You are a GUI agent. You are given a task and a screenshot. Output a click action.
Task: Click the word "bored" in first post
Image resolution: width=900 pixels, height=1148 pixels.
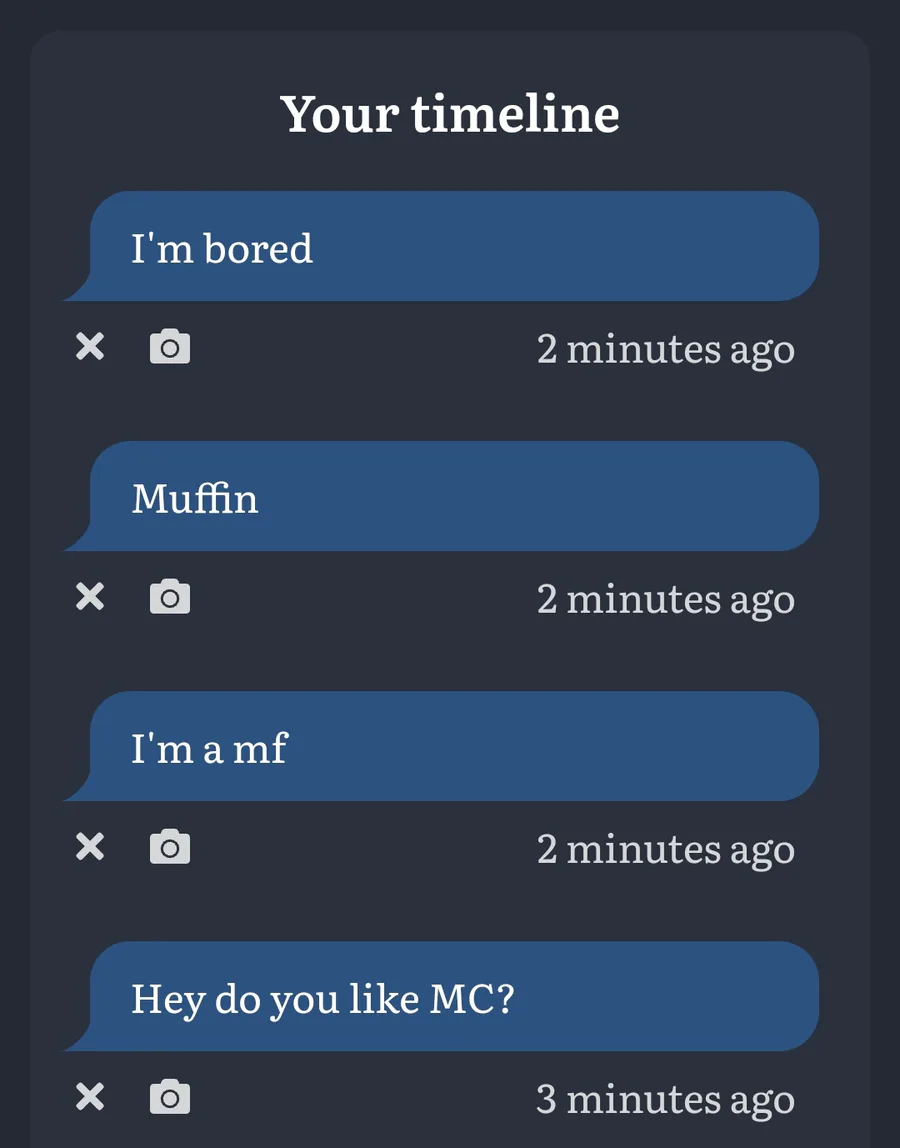click(x=259, y=248)
